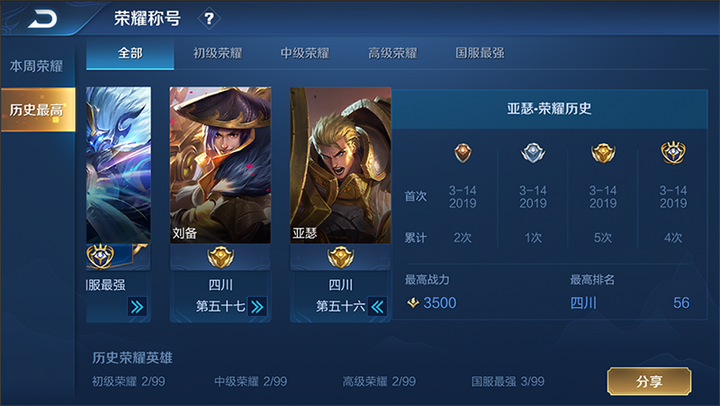Screen dimensions: 720x406
Task: Click the silver 中级荣耀 badge in 亚瑟 history
Action: 533,152
